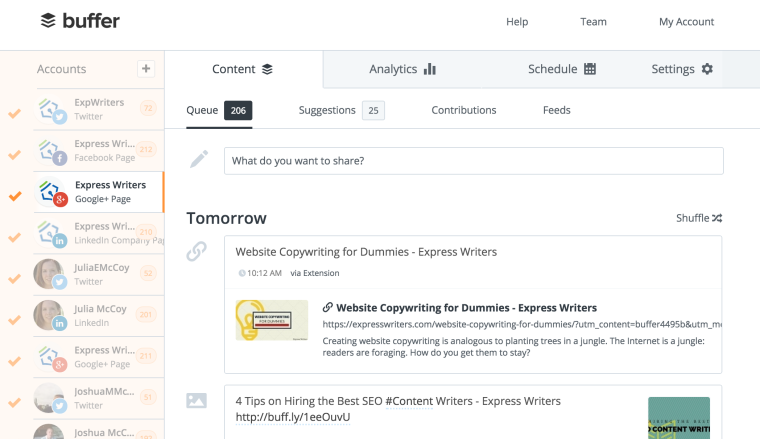The image size is (760, 439).
Task: Add a new account with plus button
Action: (x=146, y=69)
